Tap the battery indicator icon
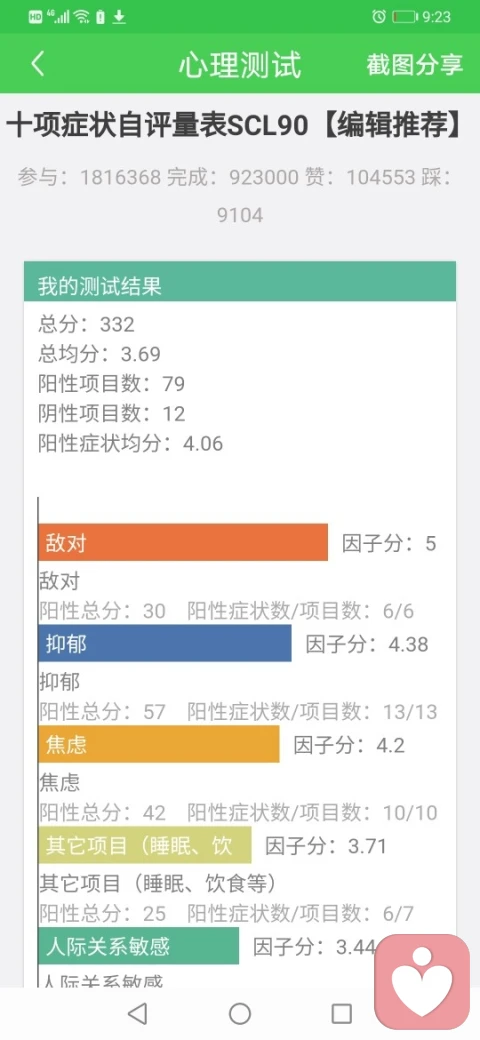 (x=405, y=17)
